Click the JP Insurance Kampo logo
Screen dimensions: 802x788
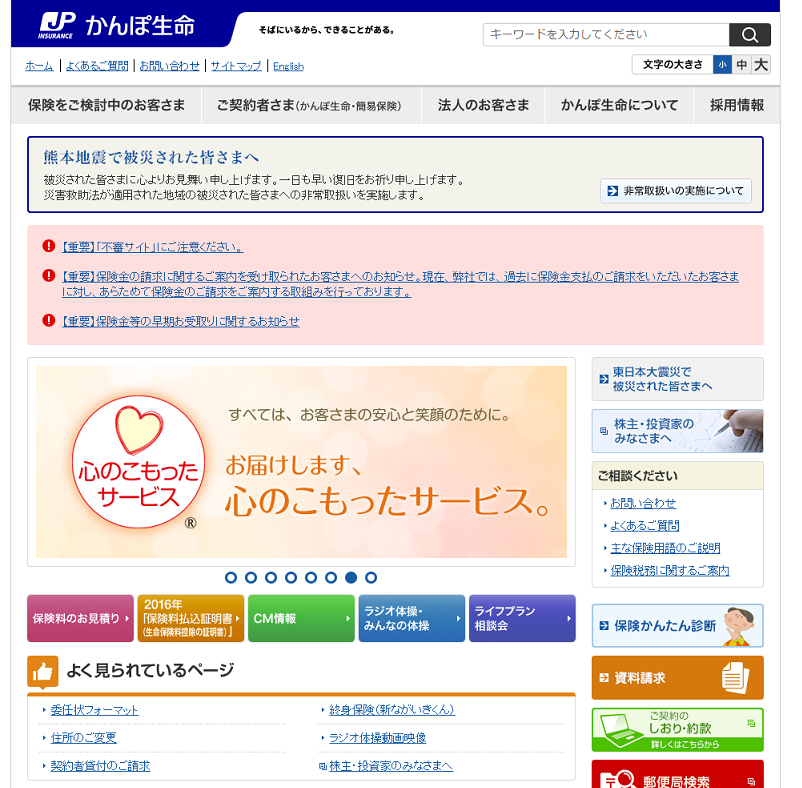[117, 26]
